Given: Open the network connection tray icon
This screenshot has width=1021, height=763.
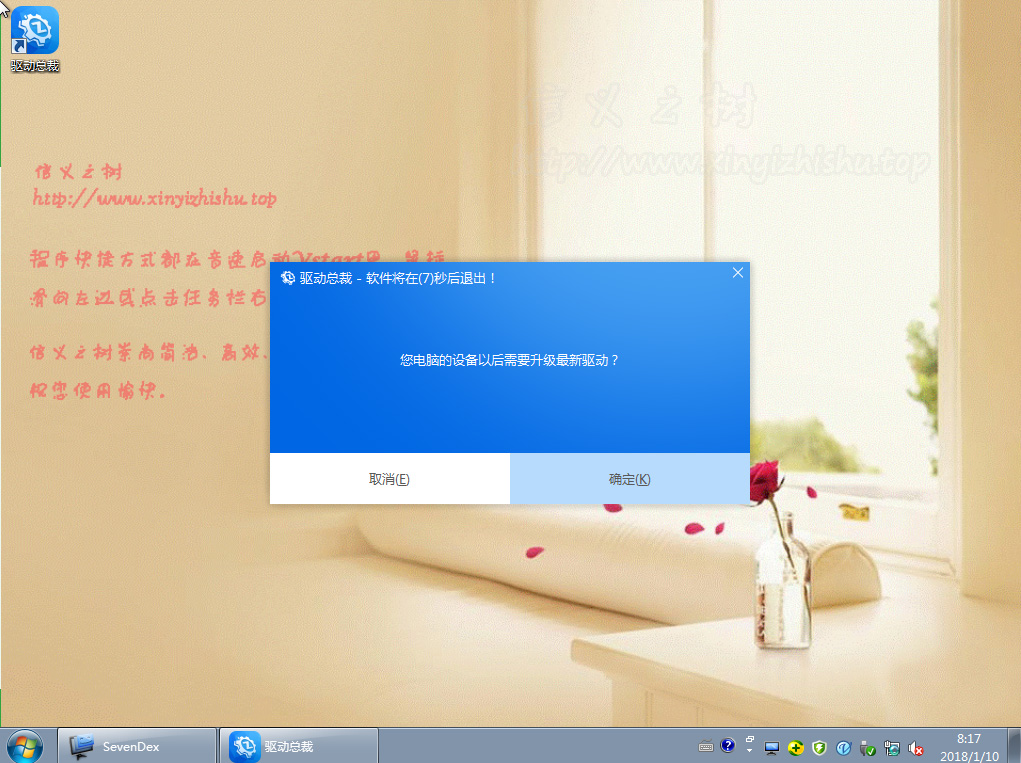Looking at the screenshot, I should click(x=891, y=747).
